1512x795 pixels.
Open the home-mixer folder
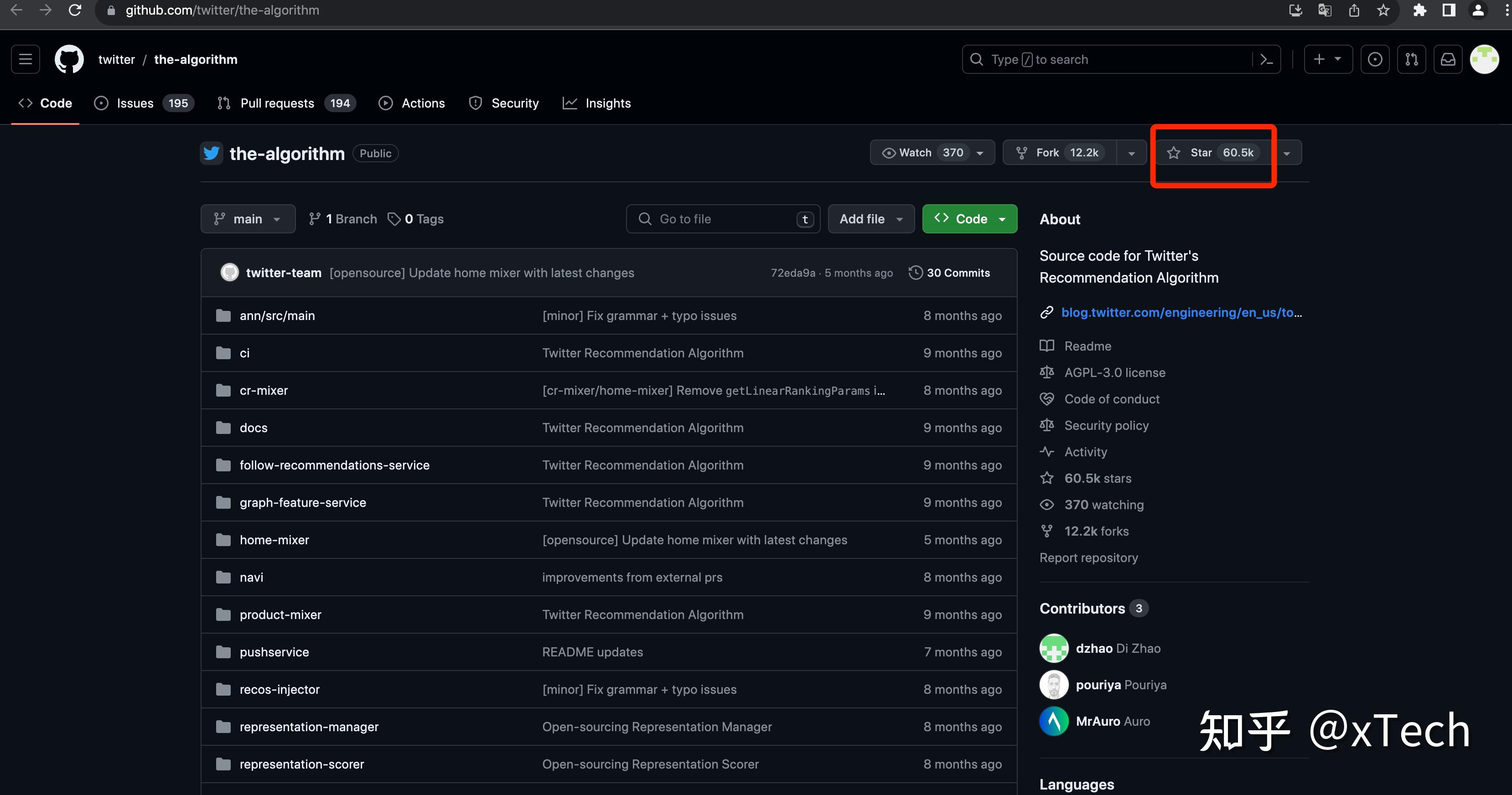(274, 540)
